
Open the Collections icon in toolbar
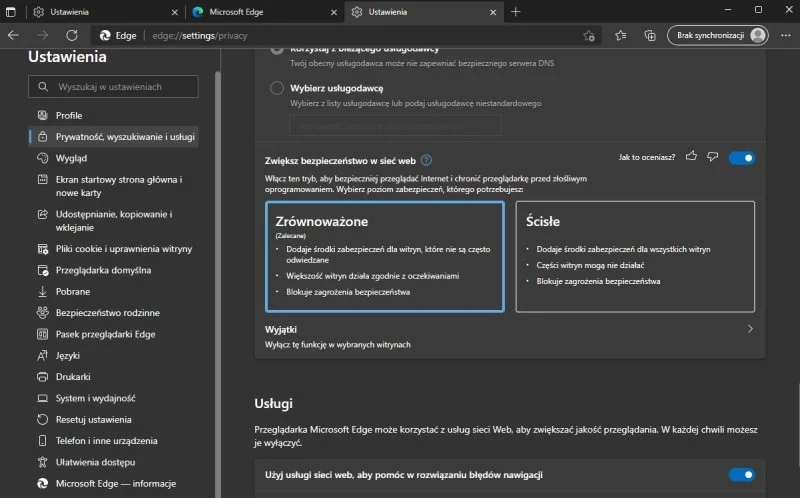[649, 35]
